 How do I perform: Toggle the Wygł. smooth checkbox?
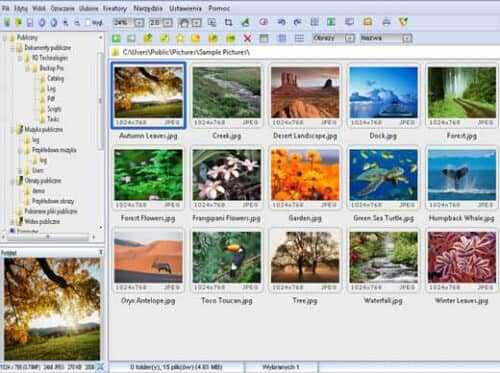point(88,23)
